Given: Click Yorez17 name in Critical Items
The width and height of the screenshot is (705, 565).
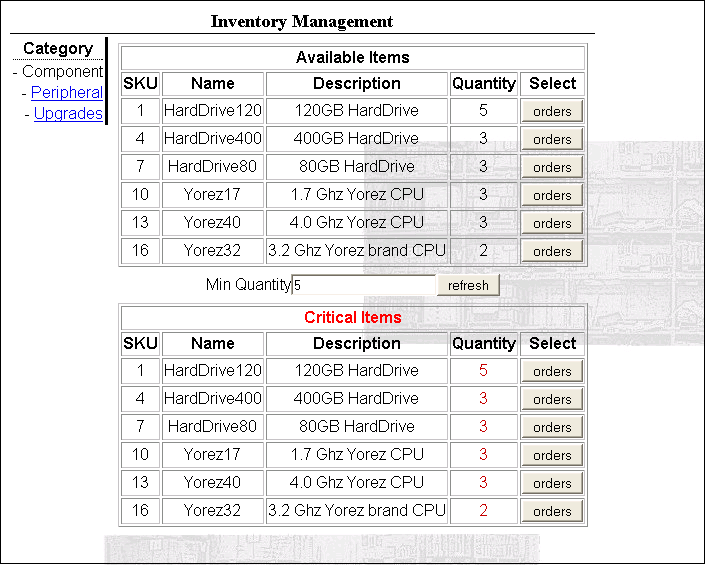Looking at the screenshot, I should point(212,454).
